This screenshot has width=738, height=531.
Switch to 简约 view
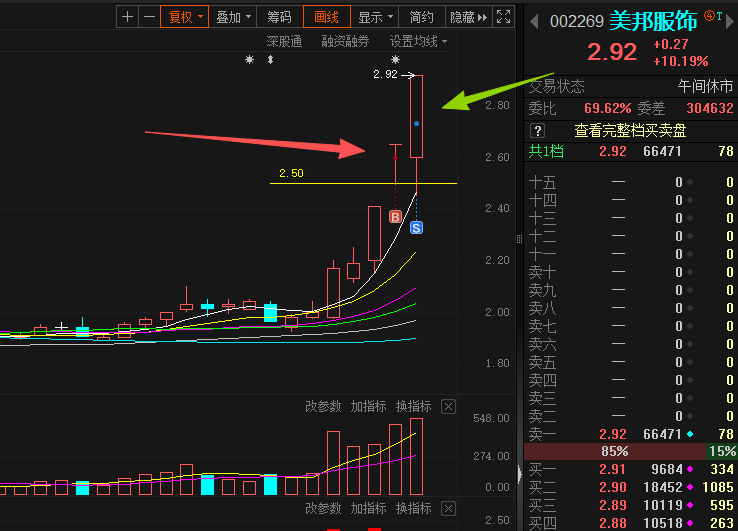(421, 17)
